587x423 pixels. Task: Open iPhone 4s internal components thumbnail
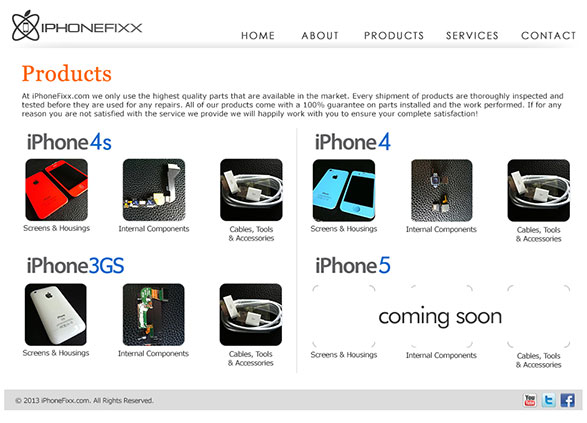(154, 190)
